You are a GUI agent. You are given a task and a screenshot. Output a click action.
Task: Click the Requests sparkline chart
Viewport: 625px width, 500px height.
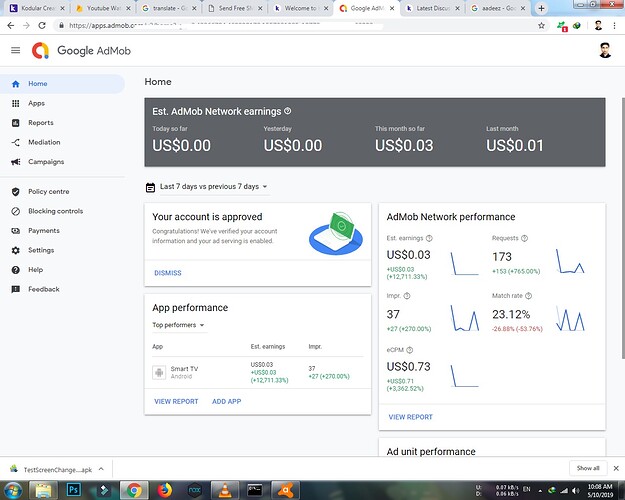coord(570,261)
